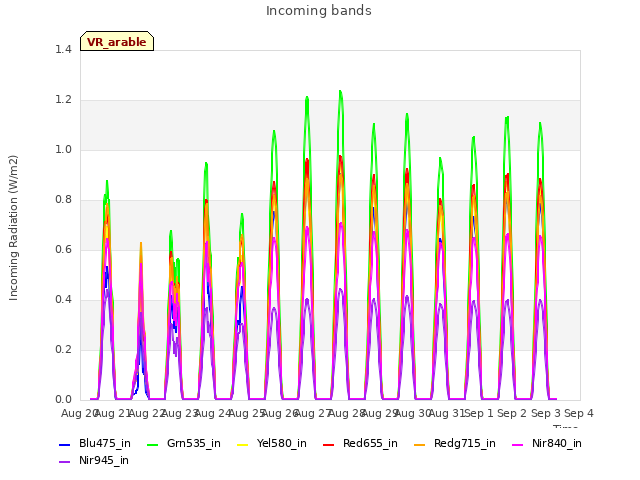Click the purple Nir945_in legend swatch
Screen dimensions: 640x480
tap(64, 462)
